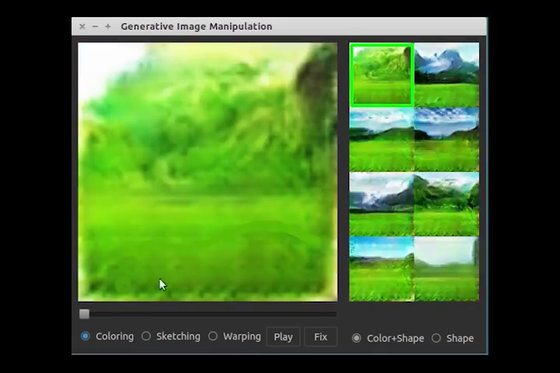This screenshot has width=560, height=373.
Task: Choose thumbnail with snowy blue mountain peaks
Action: (x=447, y=75)
